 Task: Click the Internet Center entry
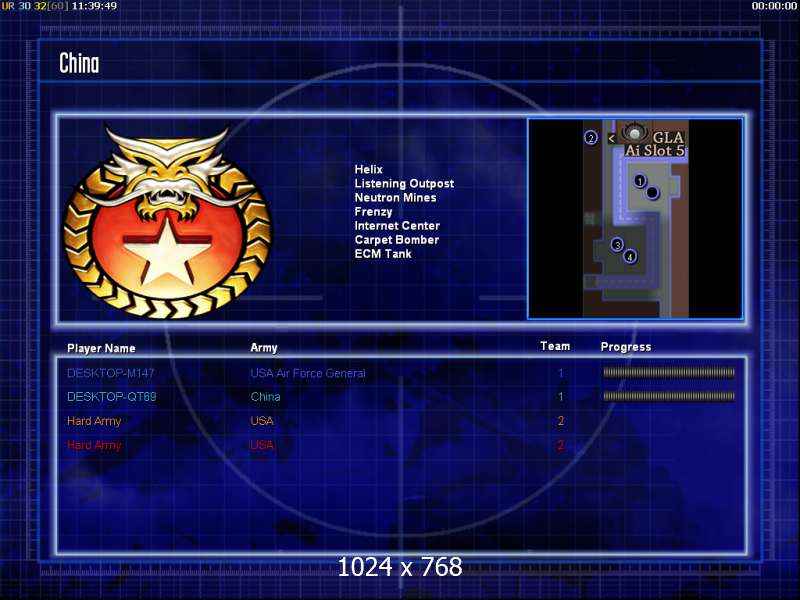(397, 226)
